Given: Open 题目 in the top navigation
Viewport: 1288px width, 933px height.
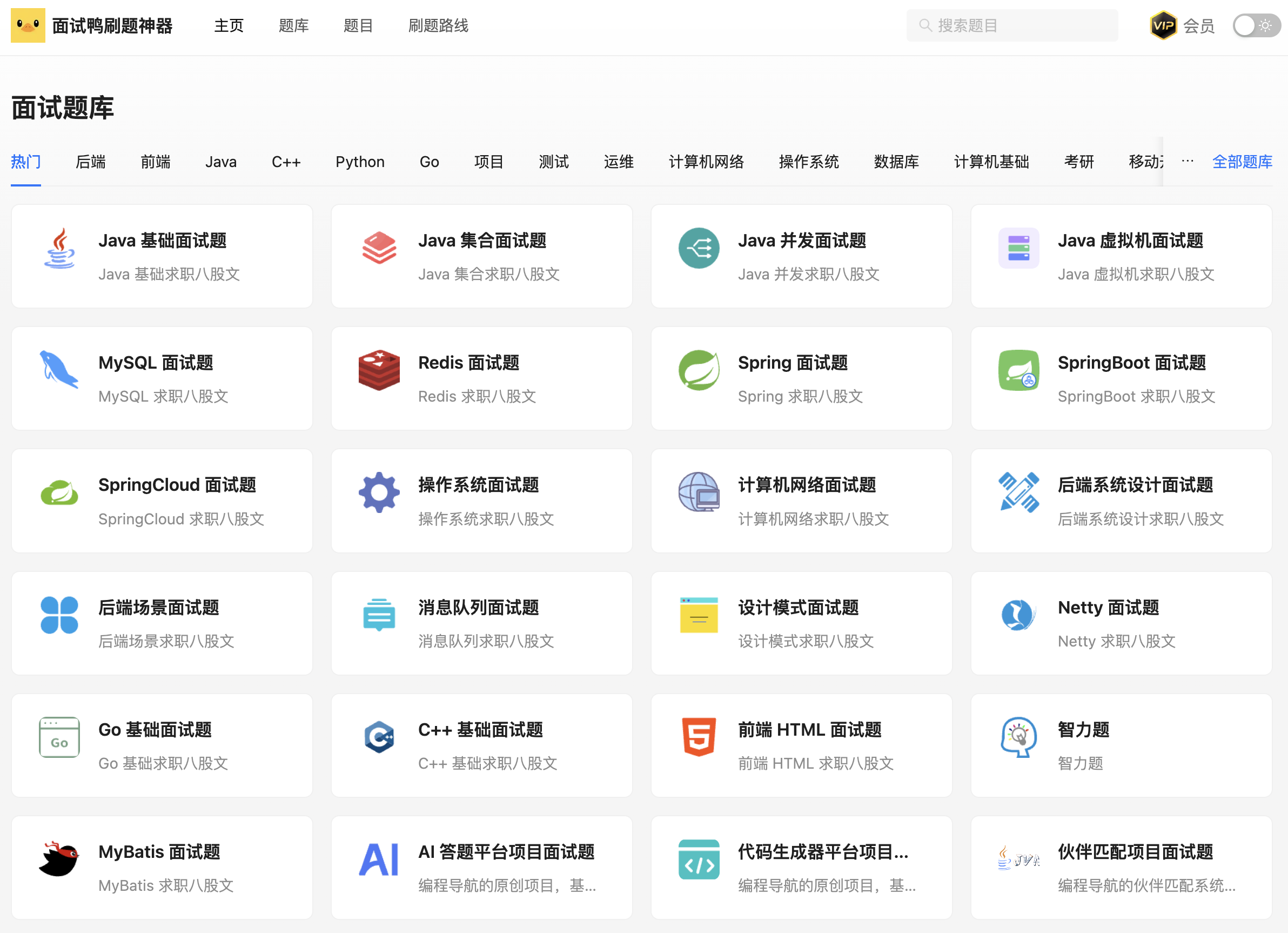Looking at the screenshot, I should (358, 25).
